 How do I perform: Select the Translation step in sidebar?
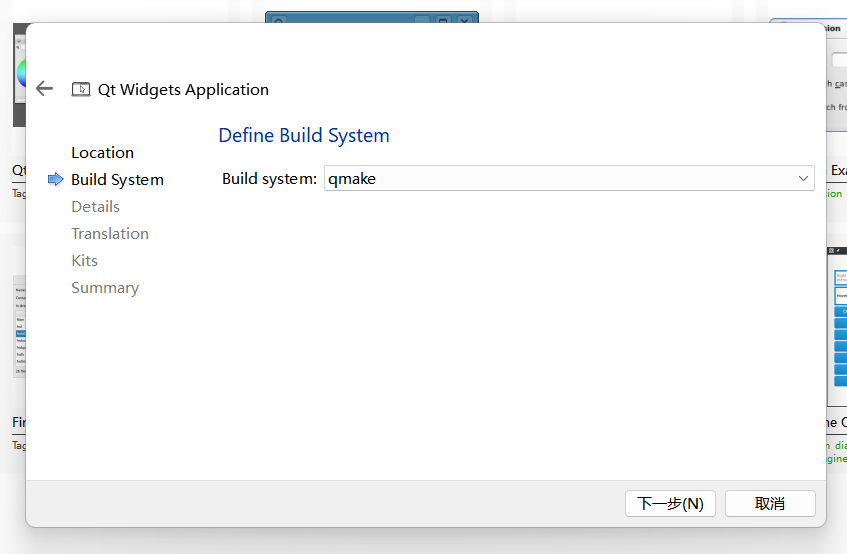tap(110, 234)
